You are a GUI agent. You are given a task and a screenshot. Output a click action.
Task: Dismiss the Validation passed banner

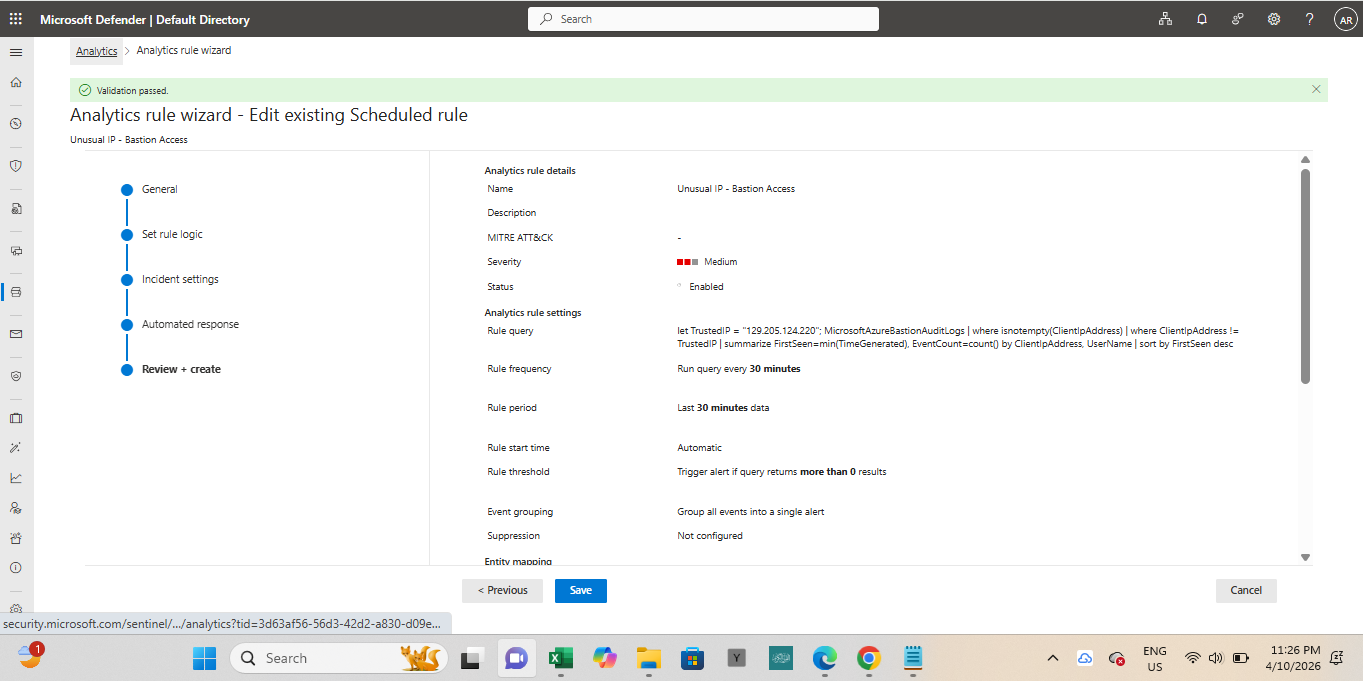(x=1316, y=89)
